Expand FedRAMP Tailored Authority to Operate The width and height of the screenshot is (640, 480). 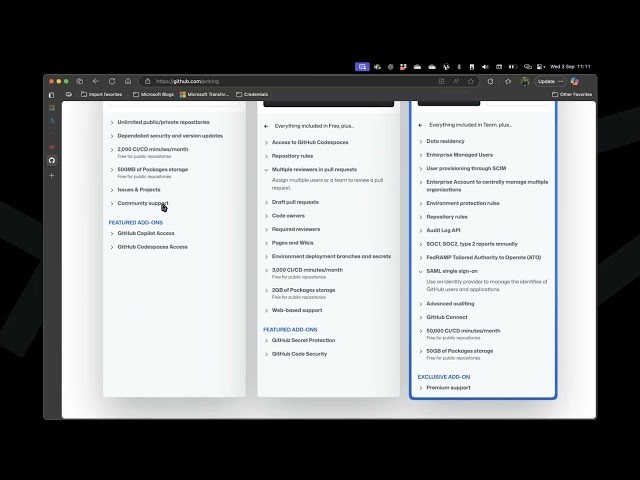point(480,257)
